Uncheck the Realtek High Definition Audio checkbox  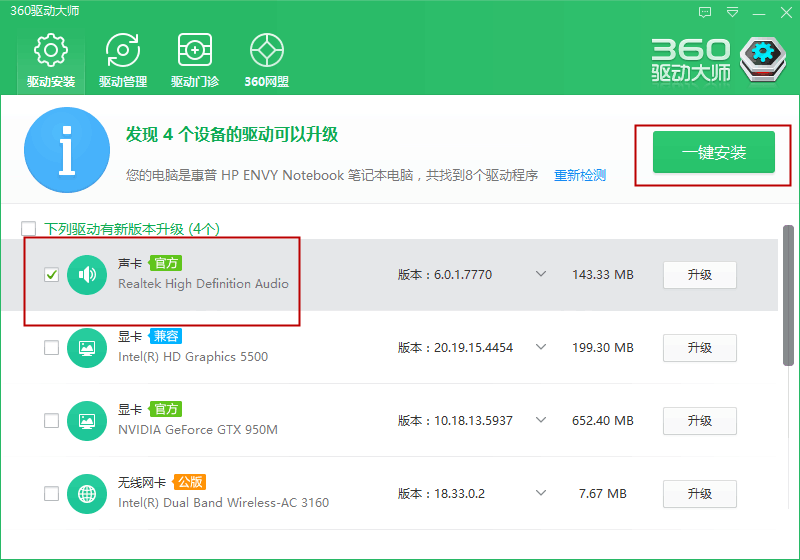52,274
